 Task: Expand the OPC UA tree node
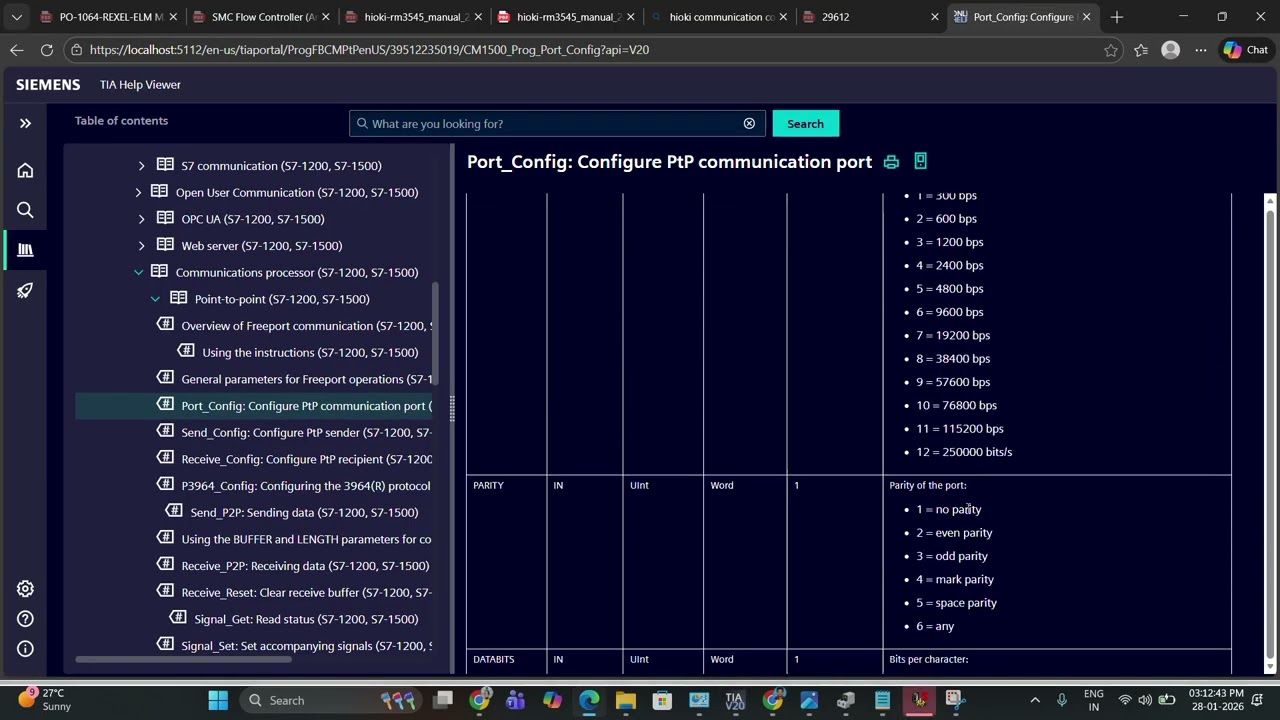(x=141, y=219)
